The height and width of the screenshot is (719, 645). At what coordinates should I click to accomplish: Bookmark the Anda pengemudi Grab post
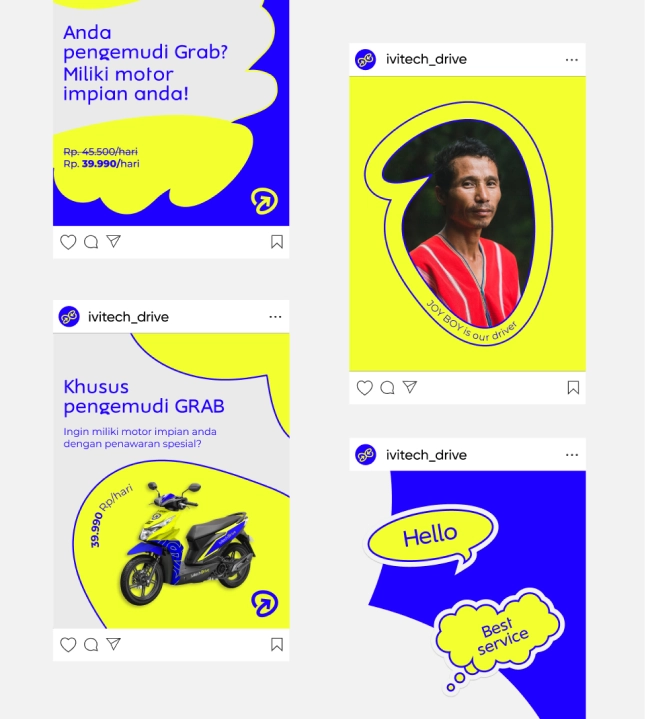click(277, 242)
